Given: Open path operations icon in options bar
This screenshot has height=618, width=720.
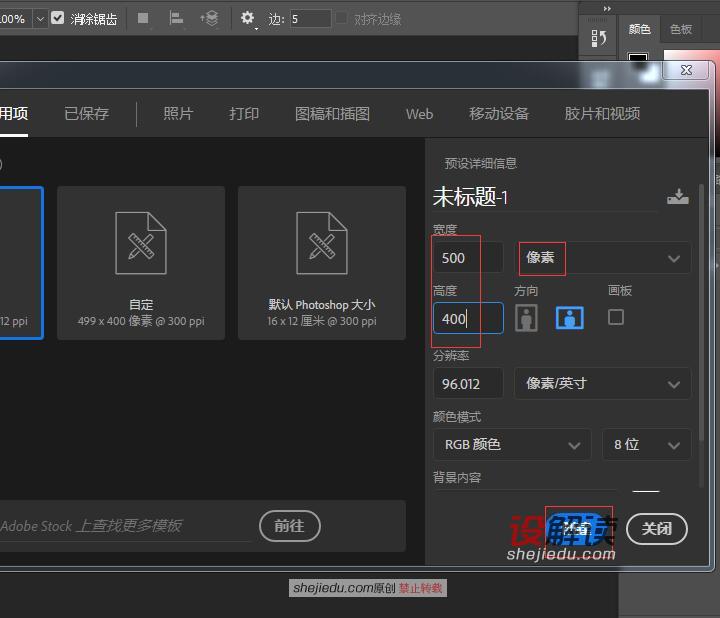Looking at the screenshot, I should [143, 18].
